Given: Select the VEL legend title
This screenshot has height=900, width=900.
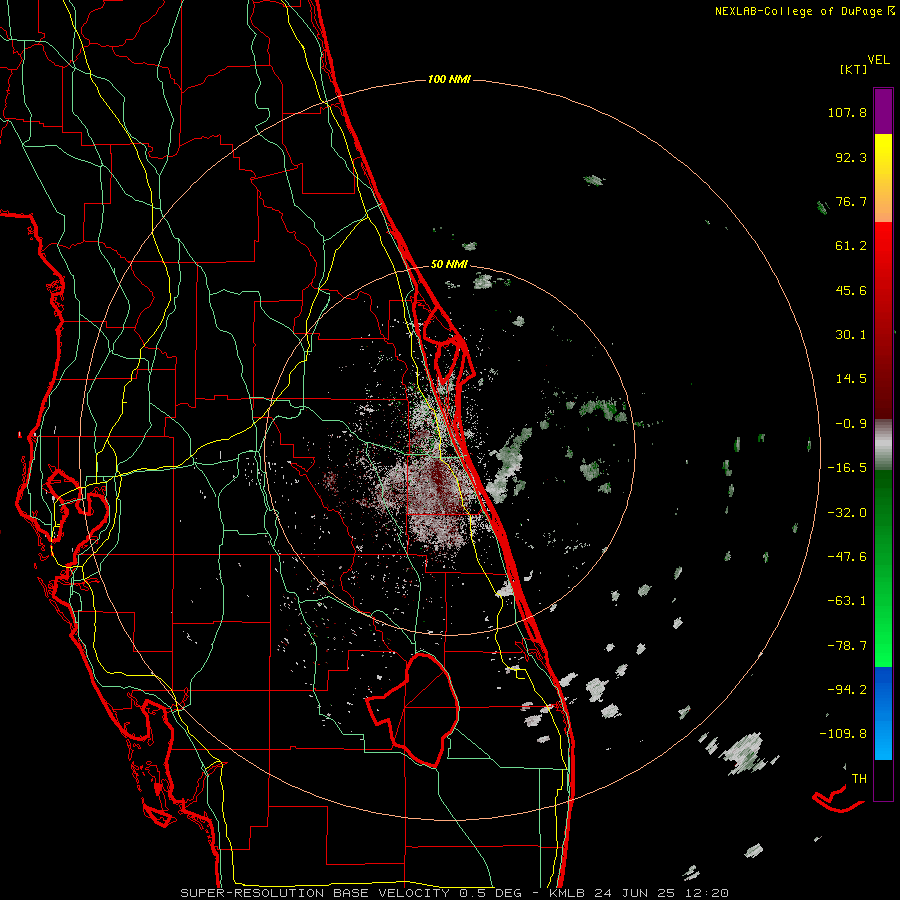Looking at the screenshot, I should click(879, 60).
